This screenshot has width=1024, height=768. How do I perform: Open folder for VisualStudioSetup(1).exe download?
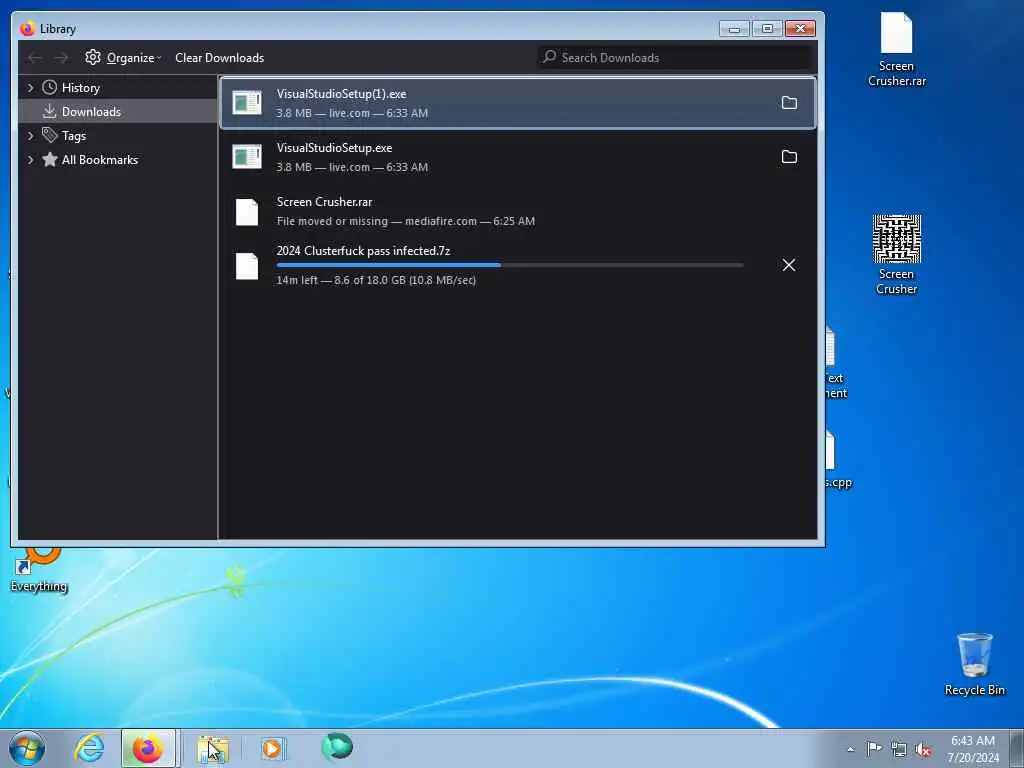tap(789, 103)
